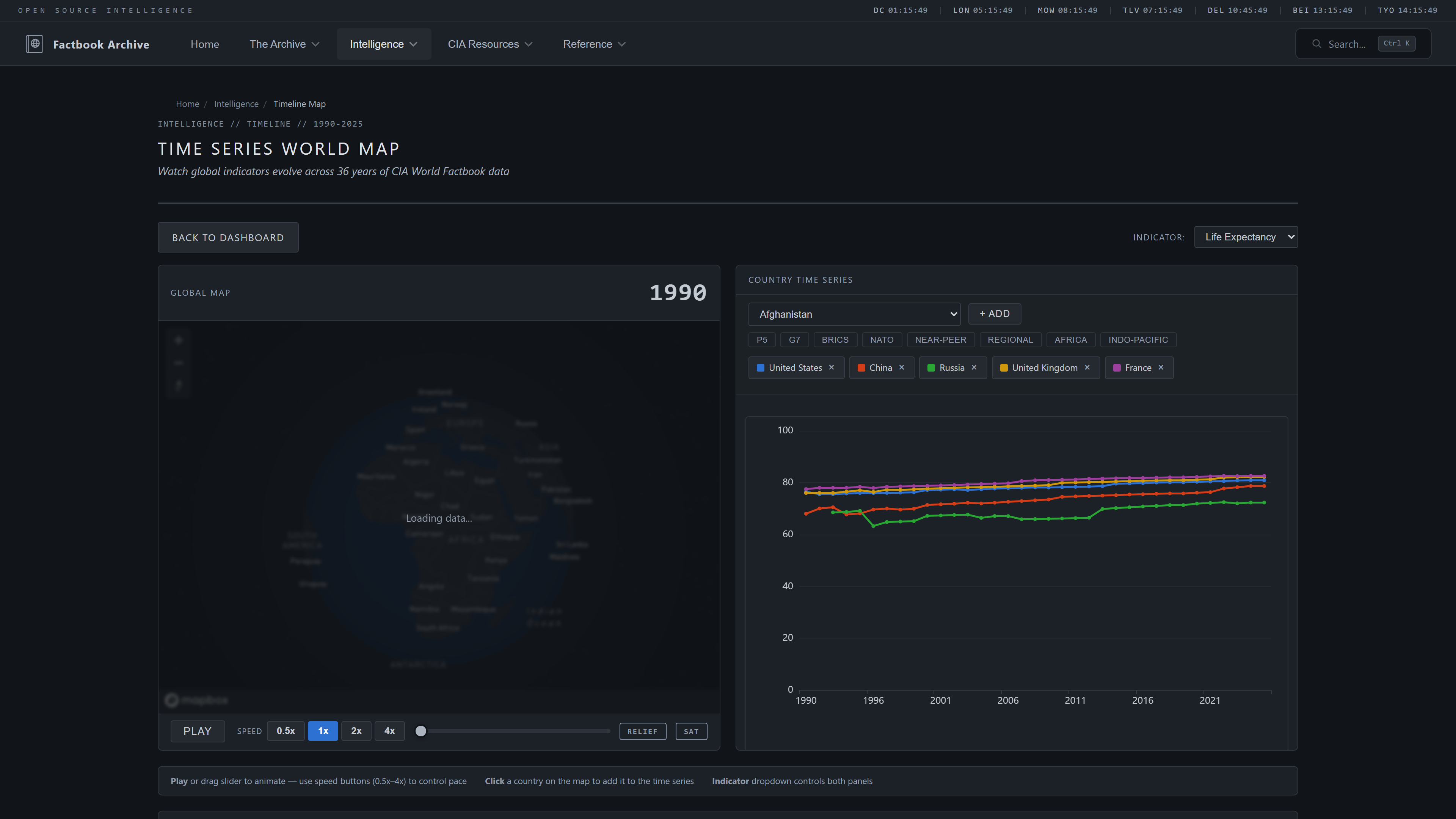
Task: Open the Reference menu
Action: point(593,44)
